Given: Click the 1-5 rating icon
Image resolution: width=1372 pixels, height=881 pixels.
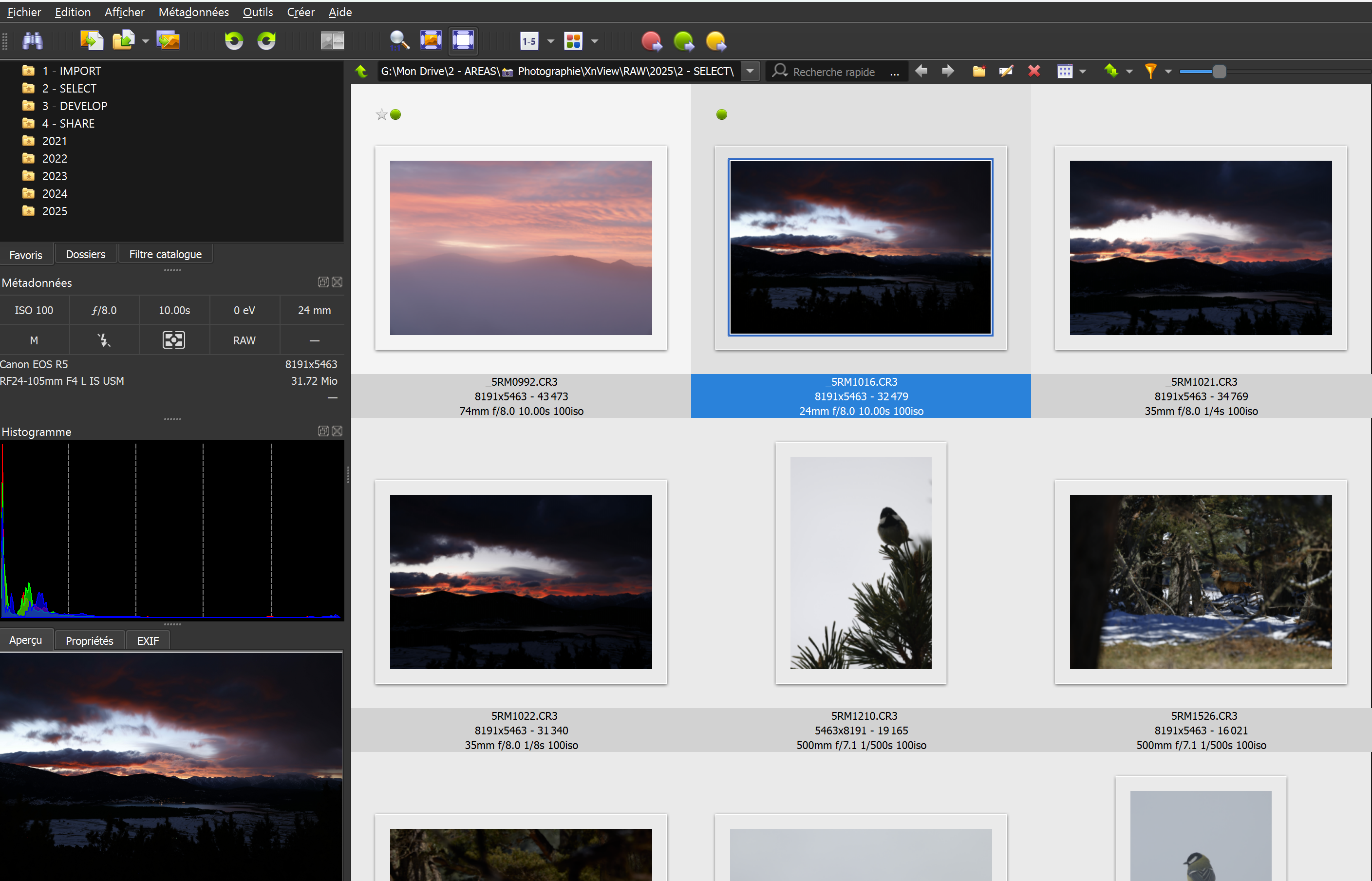Looking at the screenshot, I should (x=529, y=41).
